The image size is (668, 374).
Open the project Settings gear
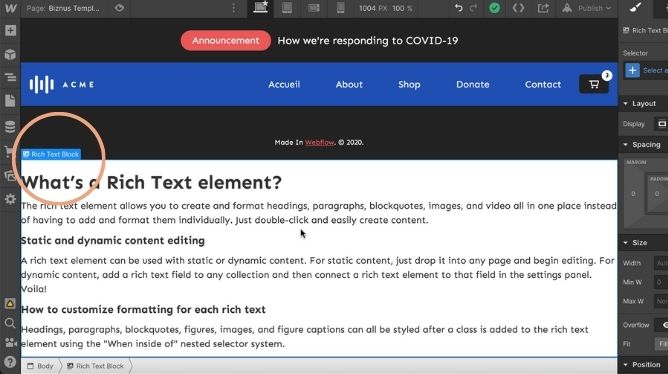coord(10,199)
